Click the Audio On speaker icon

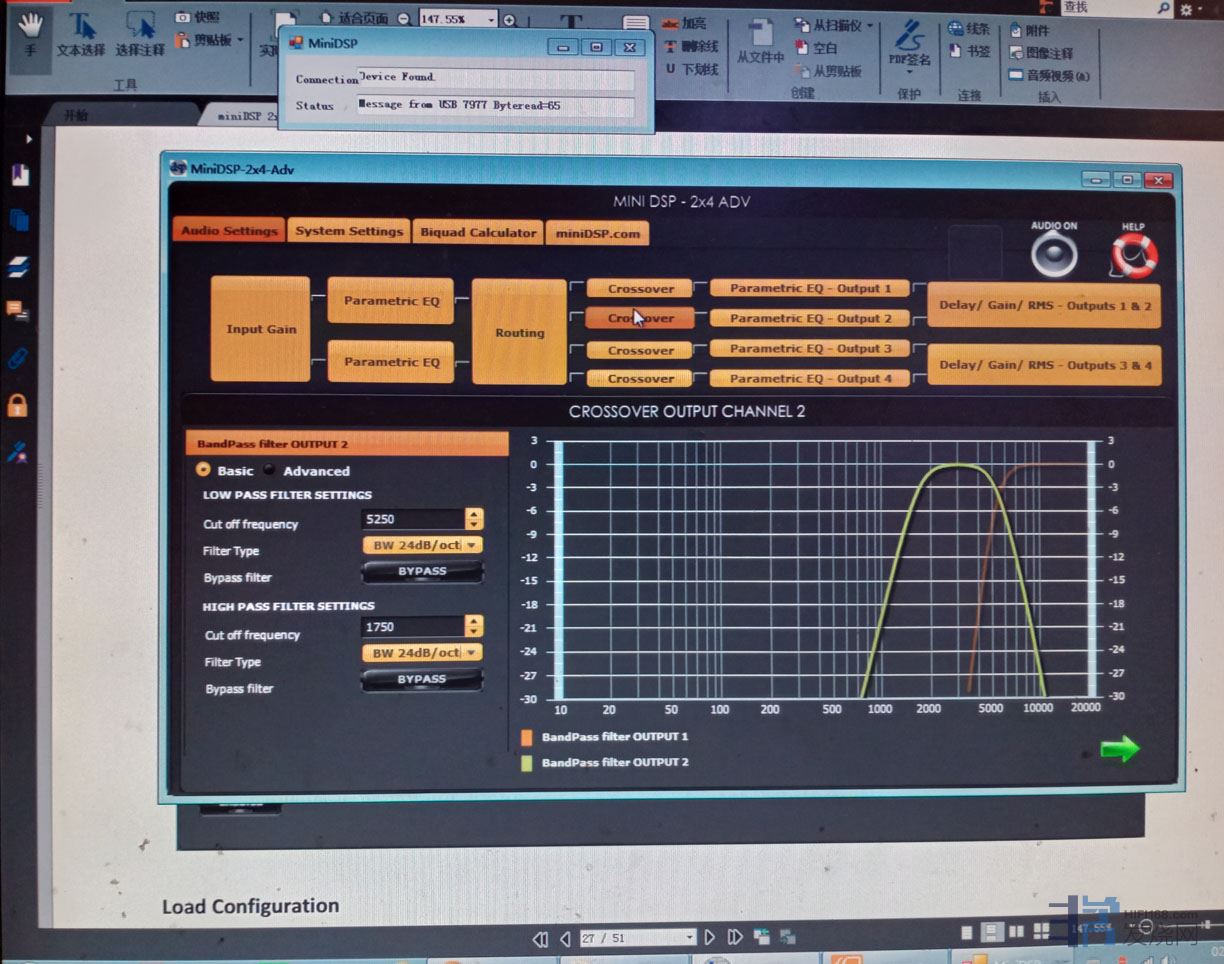click(x=1054, y=255)
